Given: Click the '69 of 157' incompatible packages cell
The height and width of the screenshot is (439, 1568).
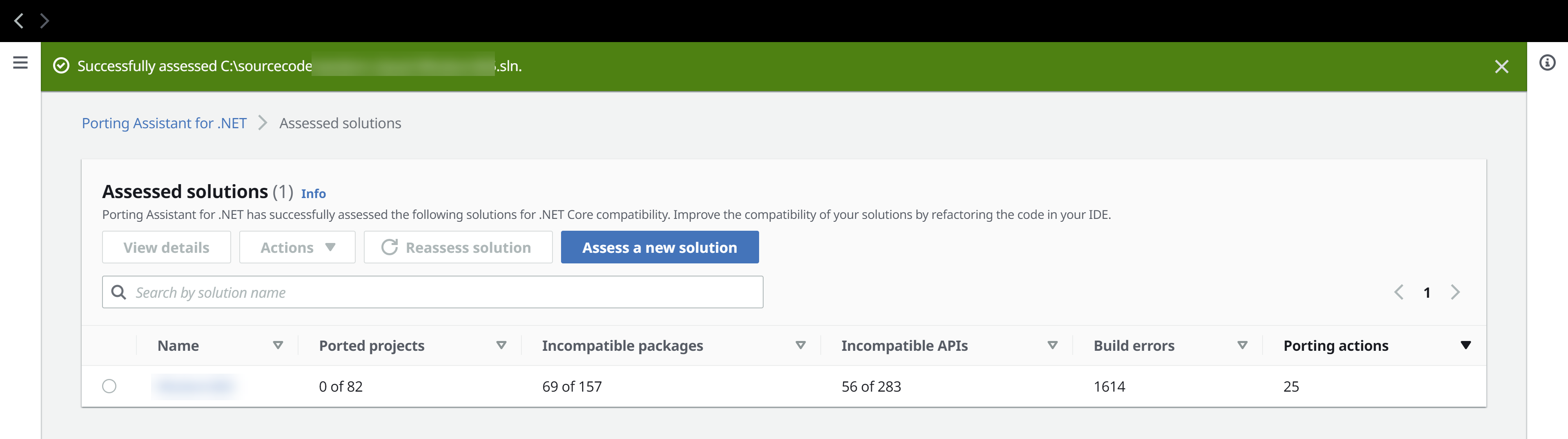Looking at the screenshot, I should 572,387.
